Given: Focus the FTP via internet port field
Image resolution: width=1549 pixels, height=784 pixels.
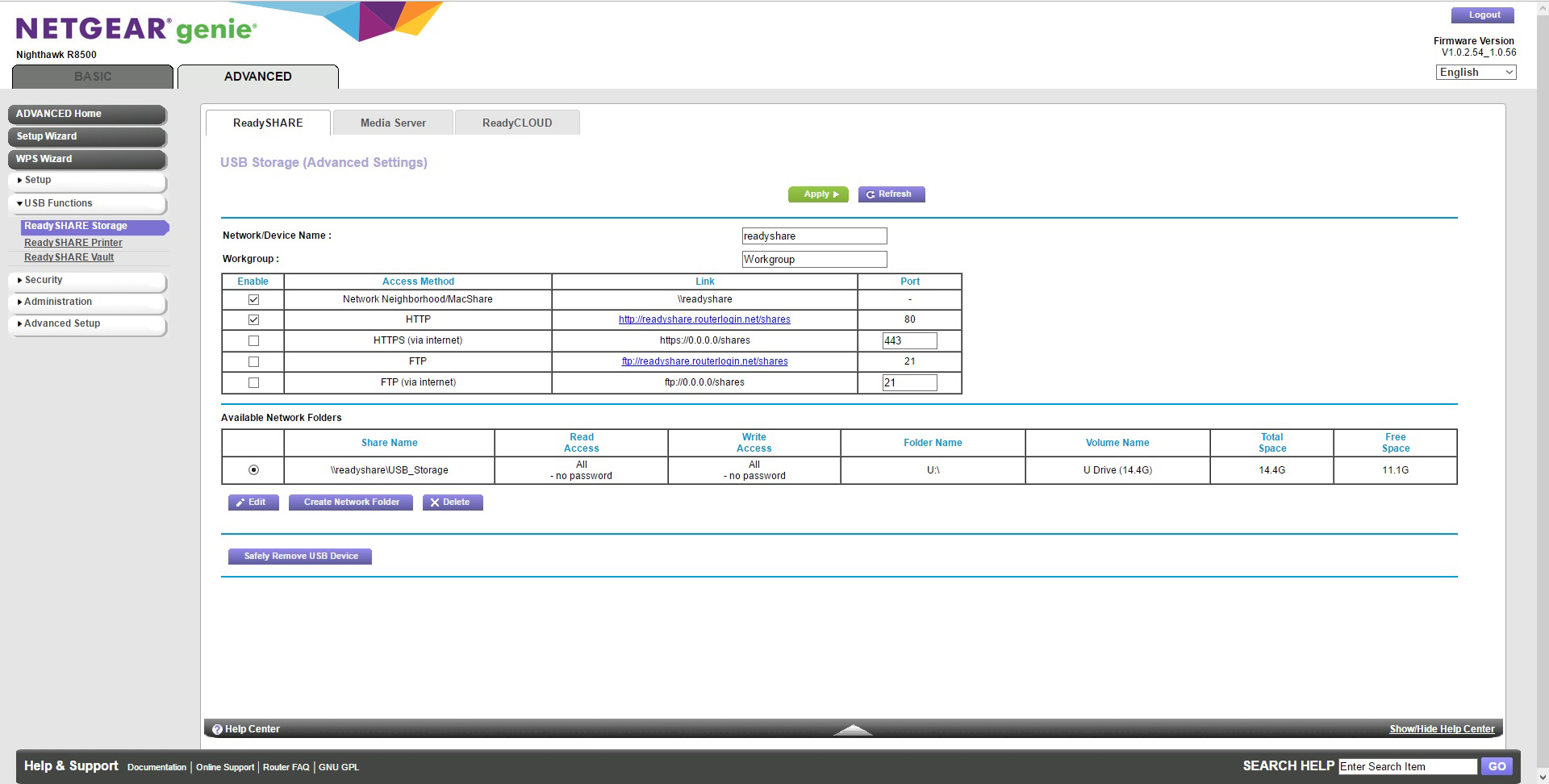Looking at the screenshot, I should pyautogui.click(x=909, y=382).
